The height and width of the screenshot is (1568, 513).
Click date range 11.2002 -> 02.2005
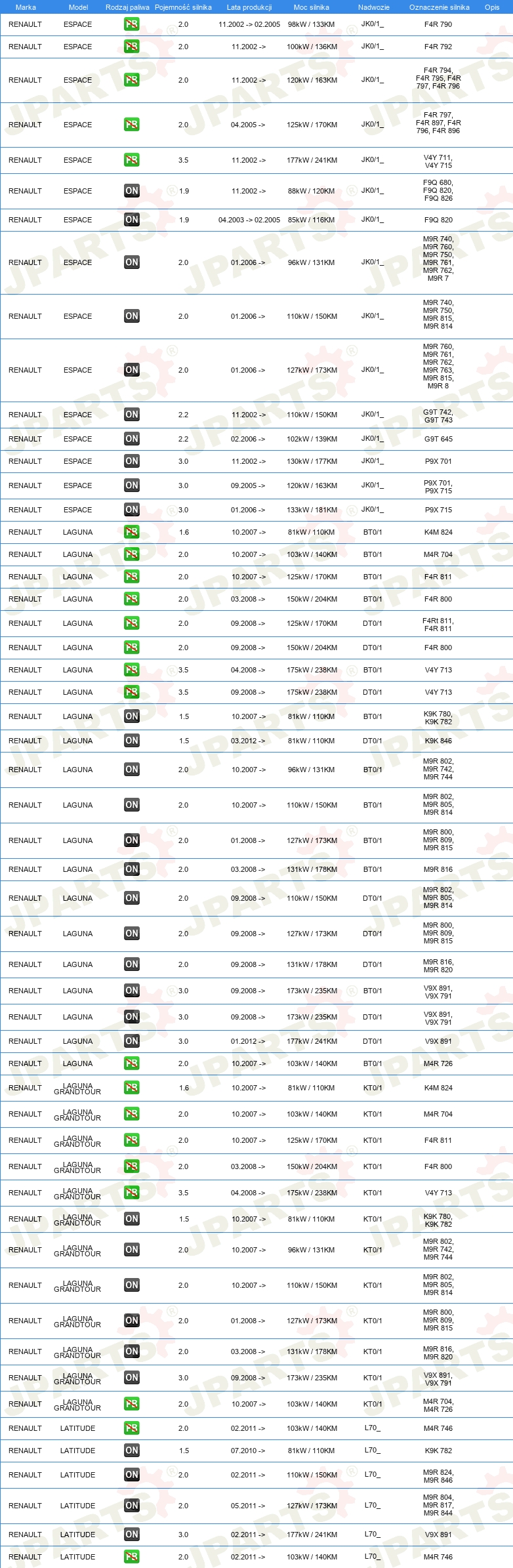click(x=249, y=24)
